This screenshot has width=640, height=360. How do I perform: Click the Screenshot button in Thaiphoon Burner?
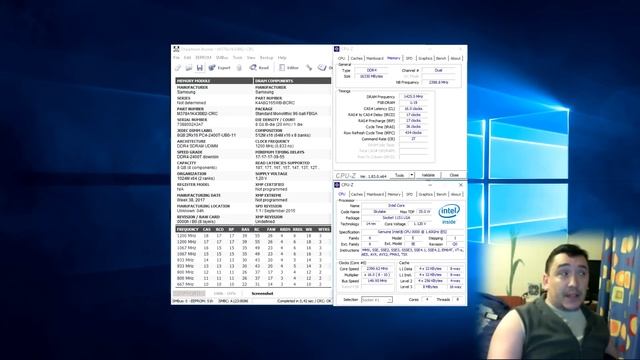point(262,293)
